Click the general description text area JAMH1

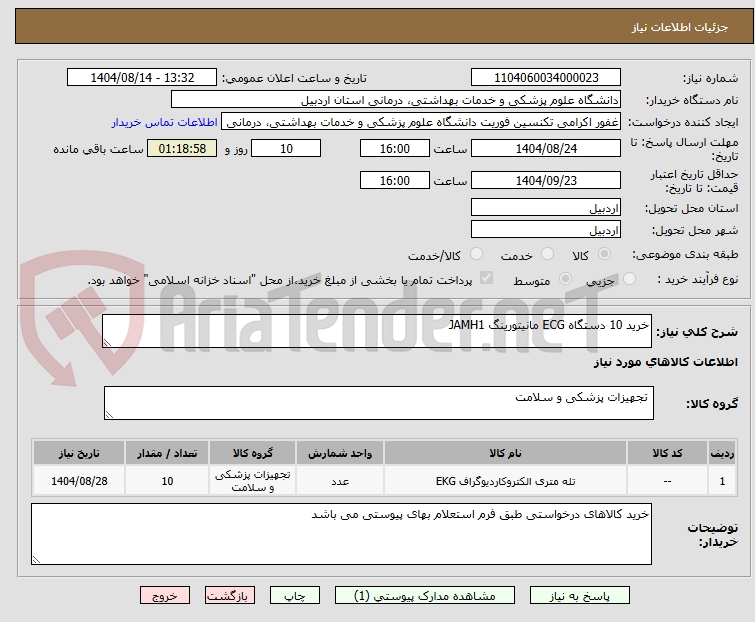(377, 331)
